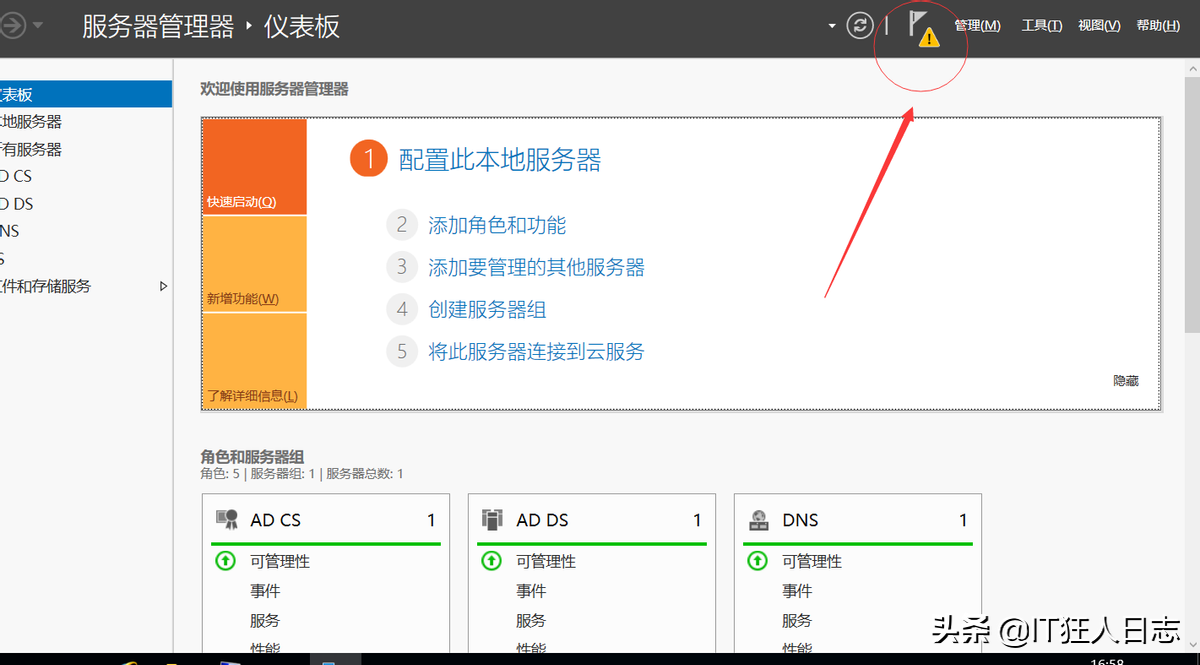Open the AD CS tile title
1200x665 pixels.
(x=275, y=520)
